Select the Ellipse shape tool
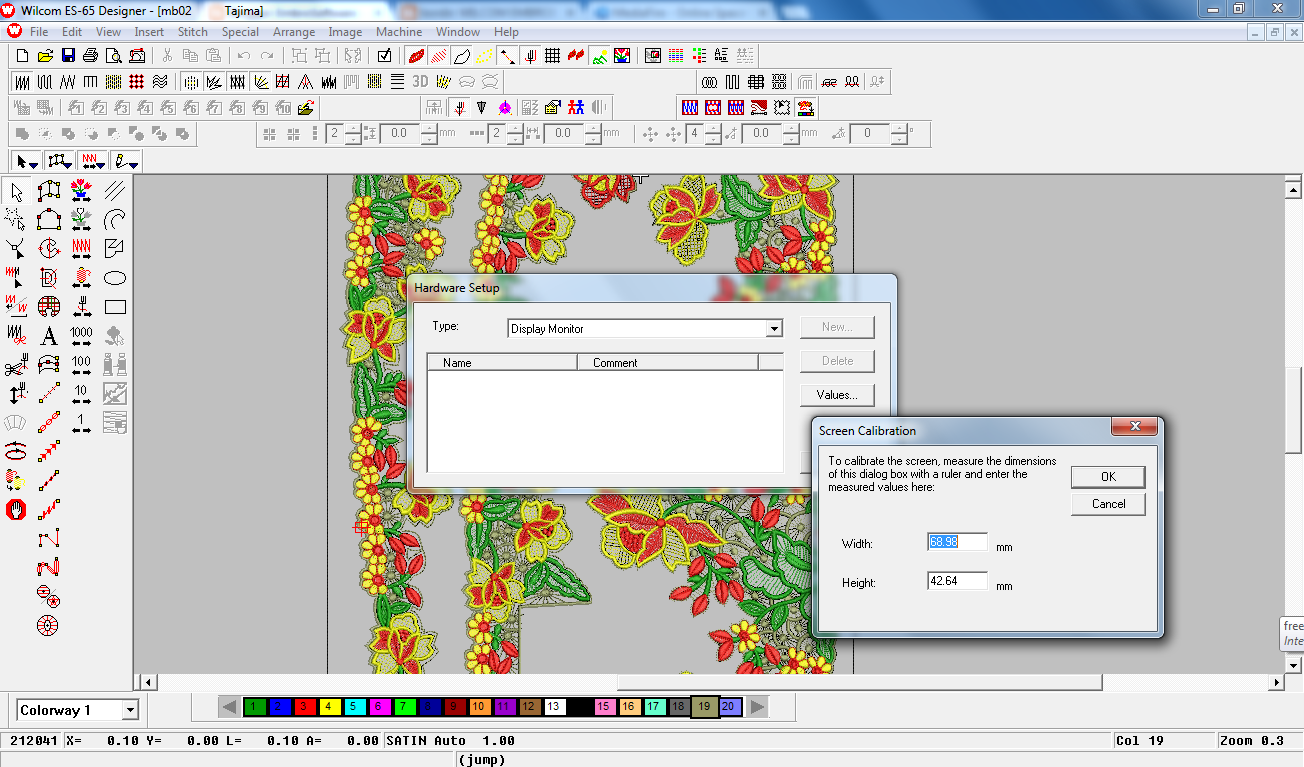 pyautogui.click(x=115, y=278)
